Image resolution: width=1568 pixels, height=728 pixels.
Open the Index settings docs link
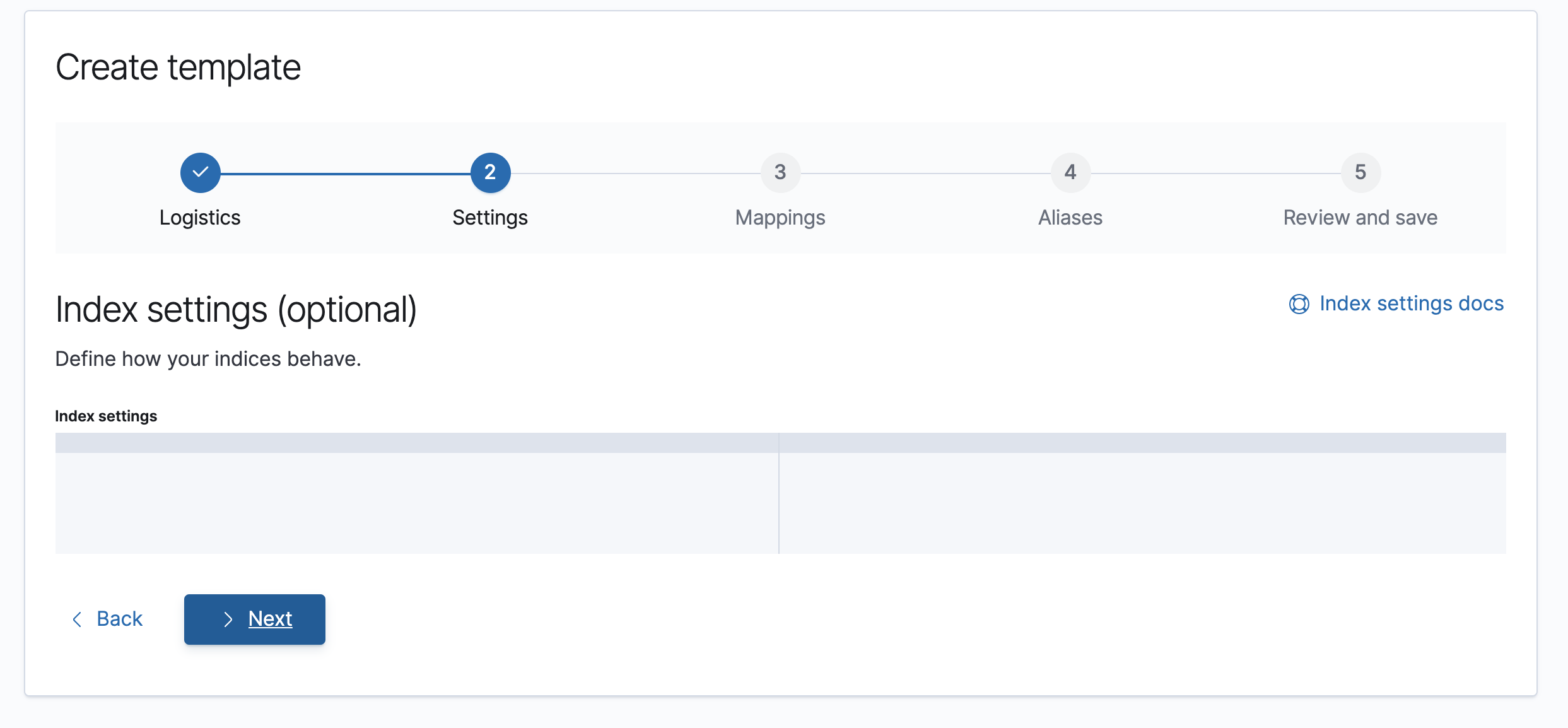pos(1411,303)
